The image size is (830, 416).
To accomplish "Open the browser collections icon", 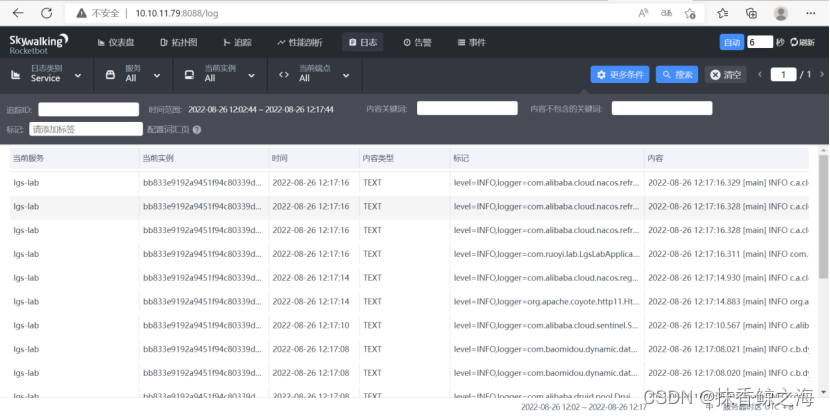I will click(x=751, y=13).
